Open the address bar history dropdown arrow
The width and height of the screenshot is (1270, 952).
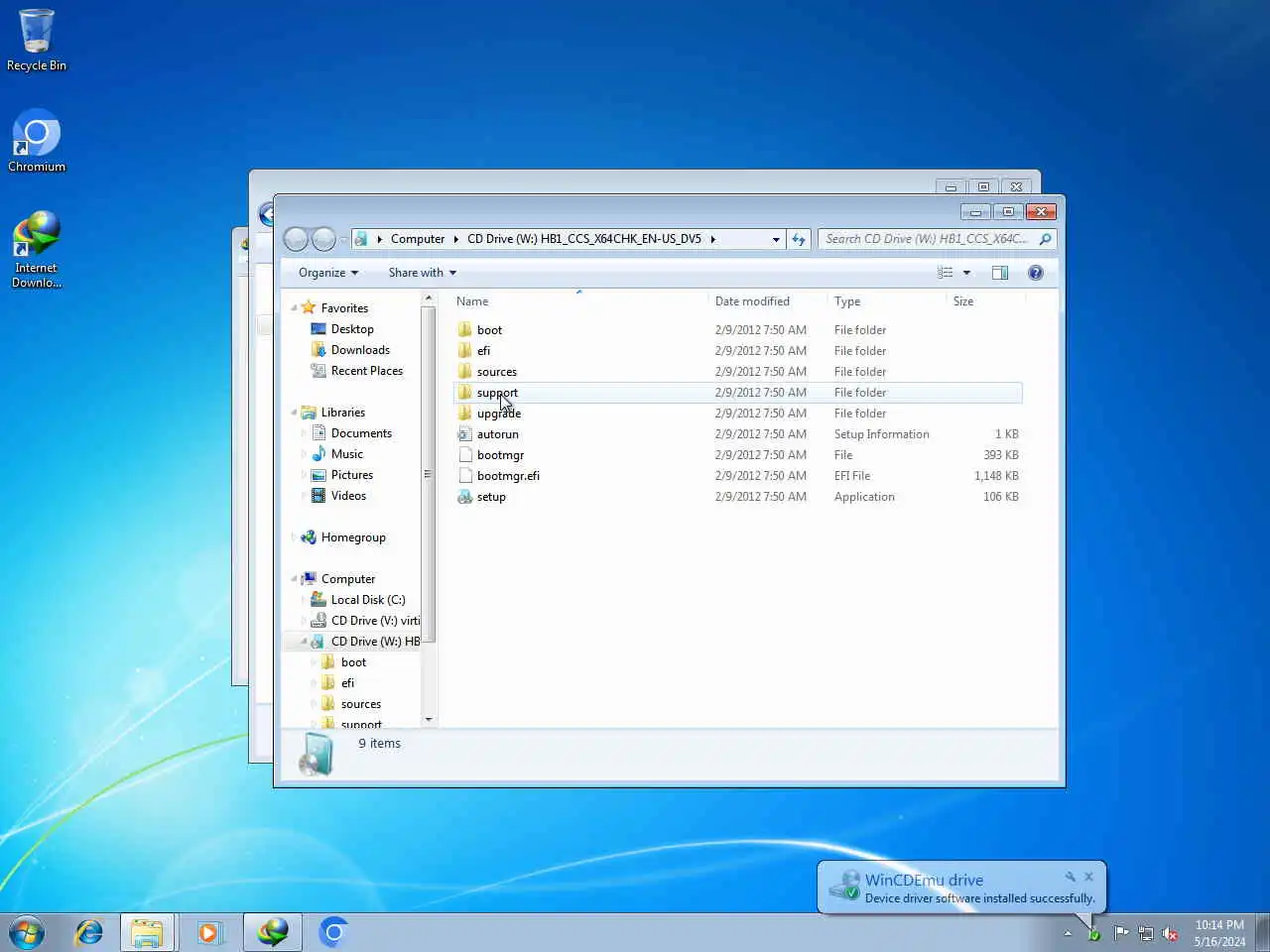(x=776, y=239)
